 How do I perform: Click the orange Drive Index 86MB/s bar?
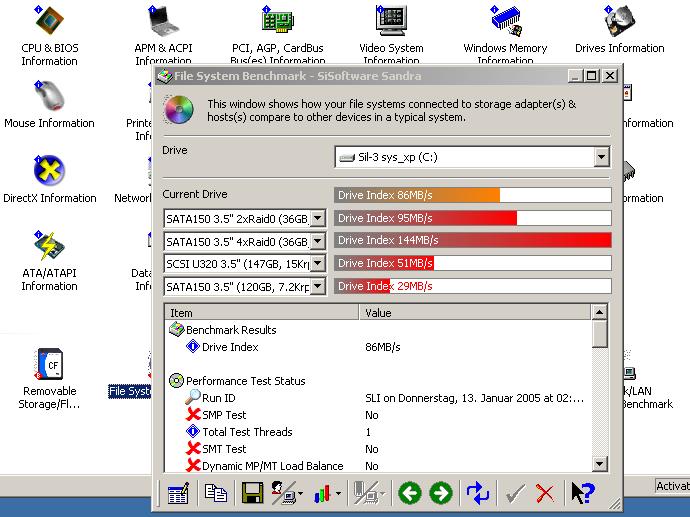(473, 195)
